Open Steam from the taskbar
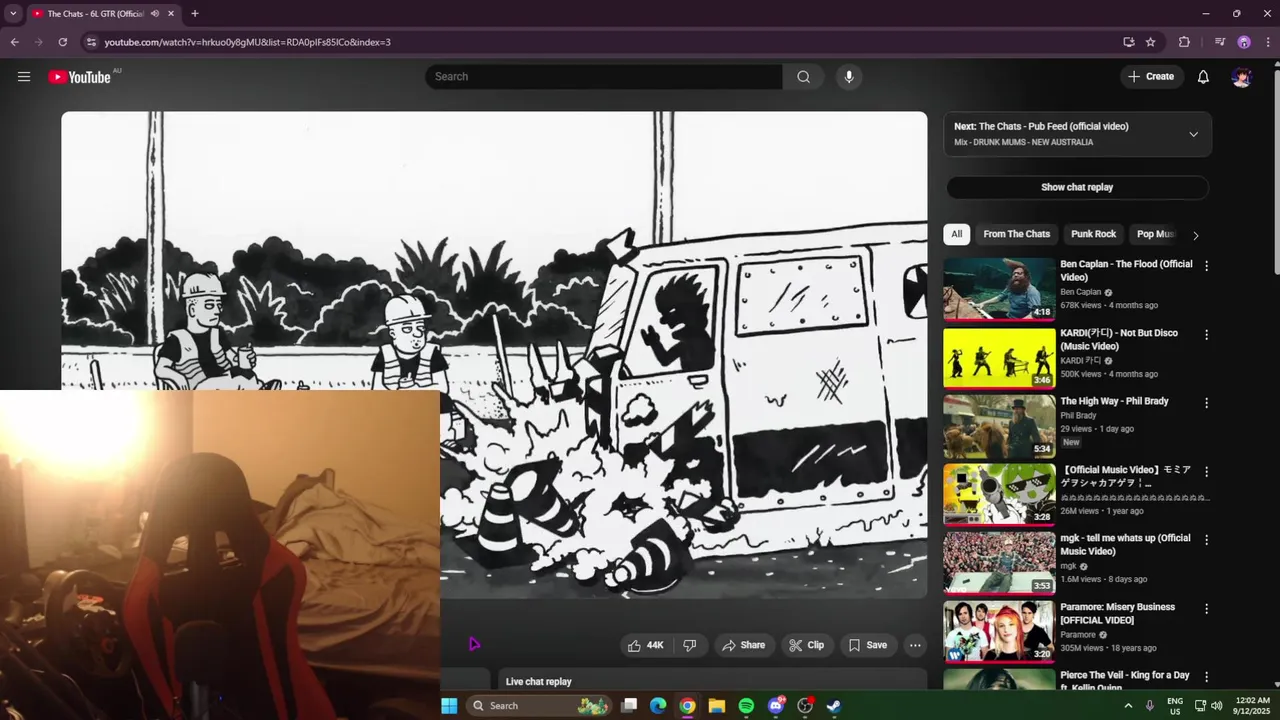The image size is (1280, 720). point(833,706)
